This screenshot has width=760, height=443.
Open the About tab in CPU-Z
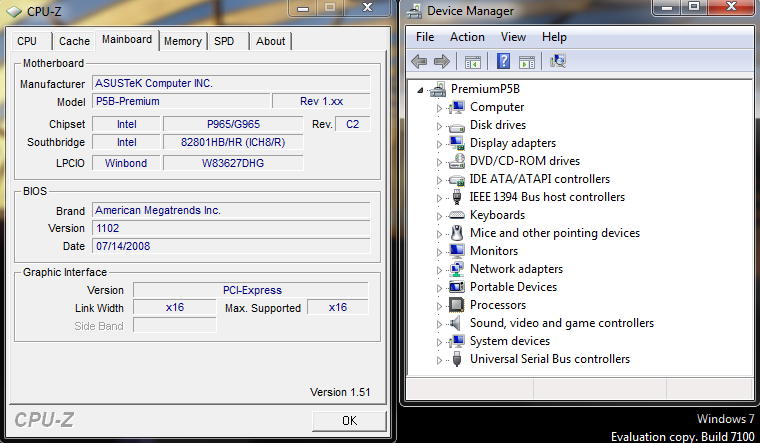270,41
